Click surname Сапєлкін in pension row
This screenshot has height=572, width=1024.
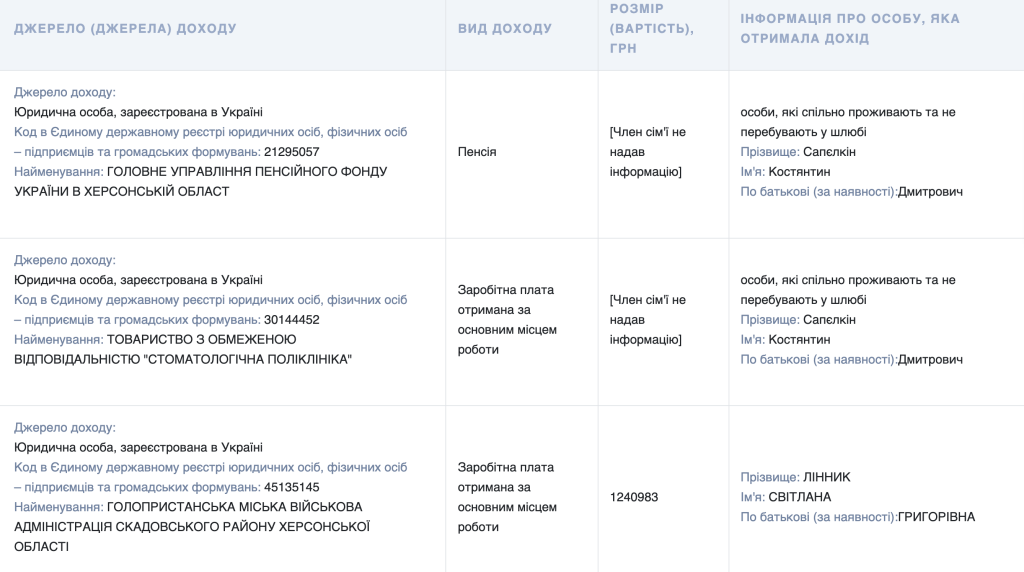coord(829,152)
